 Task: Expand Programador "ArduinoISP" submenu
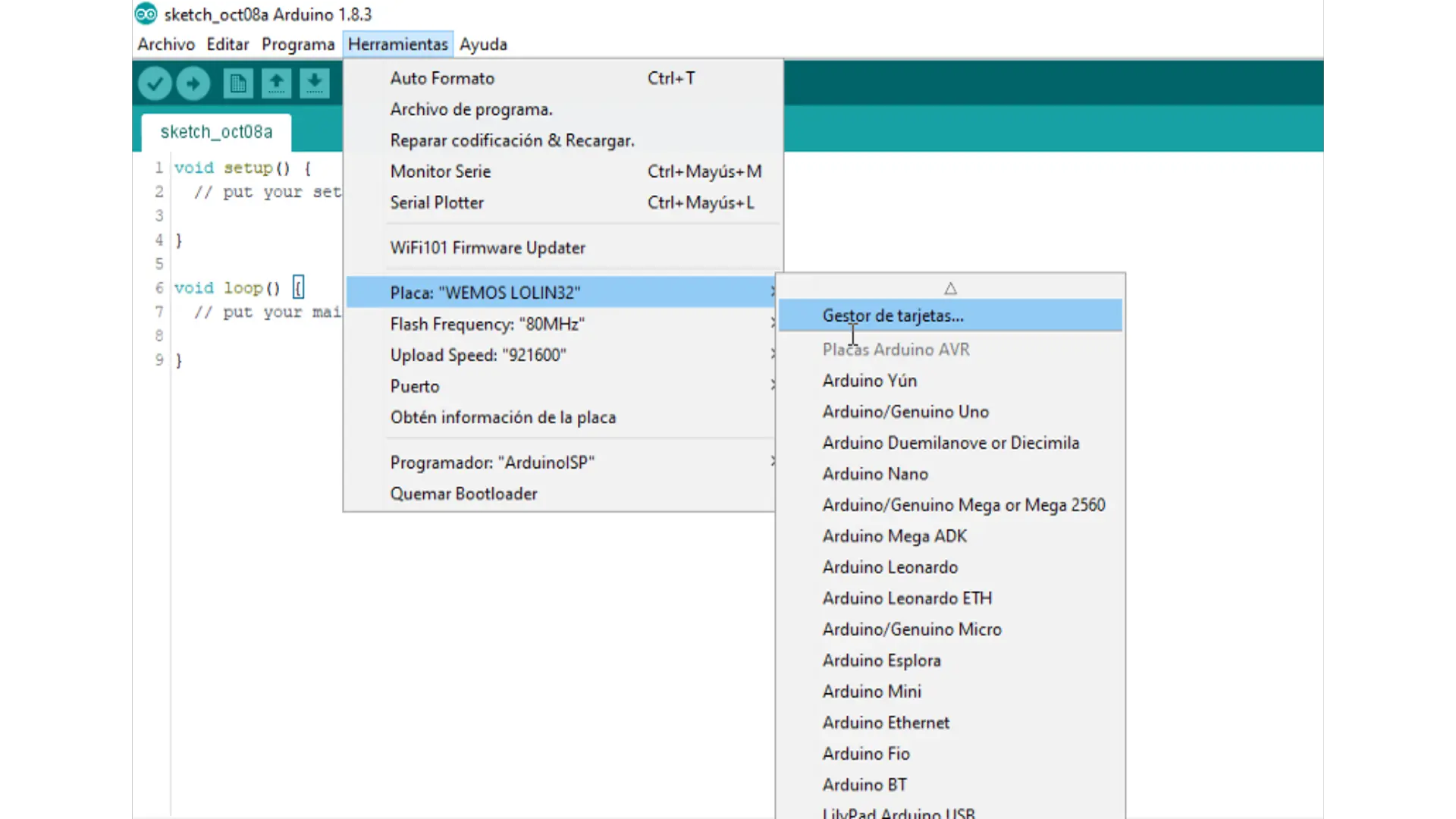click(561, 463)
